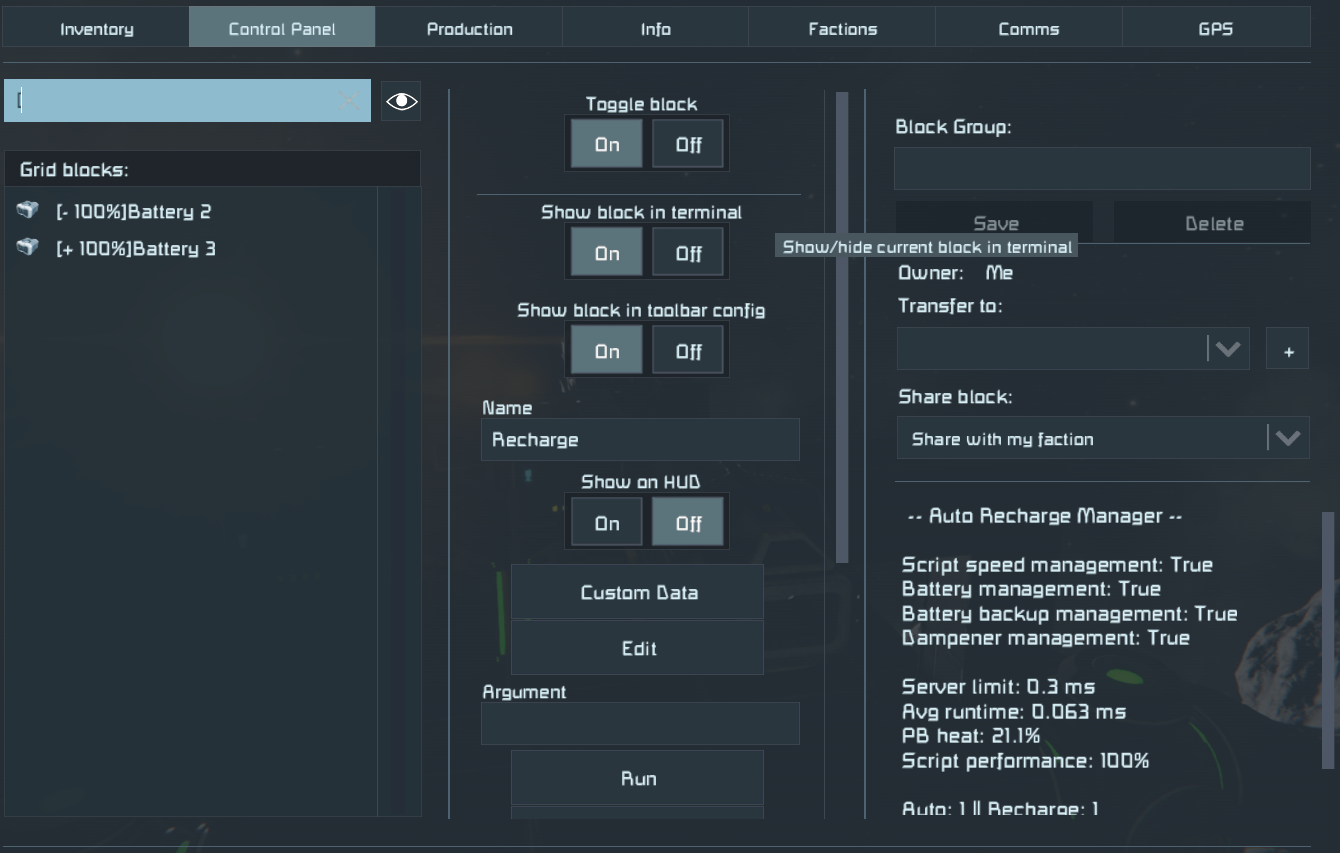Enable Show on HUD with On

point(607,524)
